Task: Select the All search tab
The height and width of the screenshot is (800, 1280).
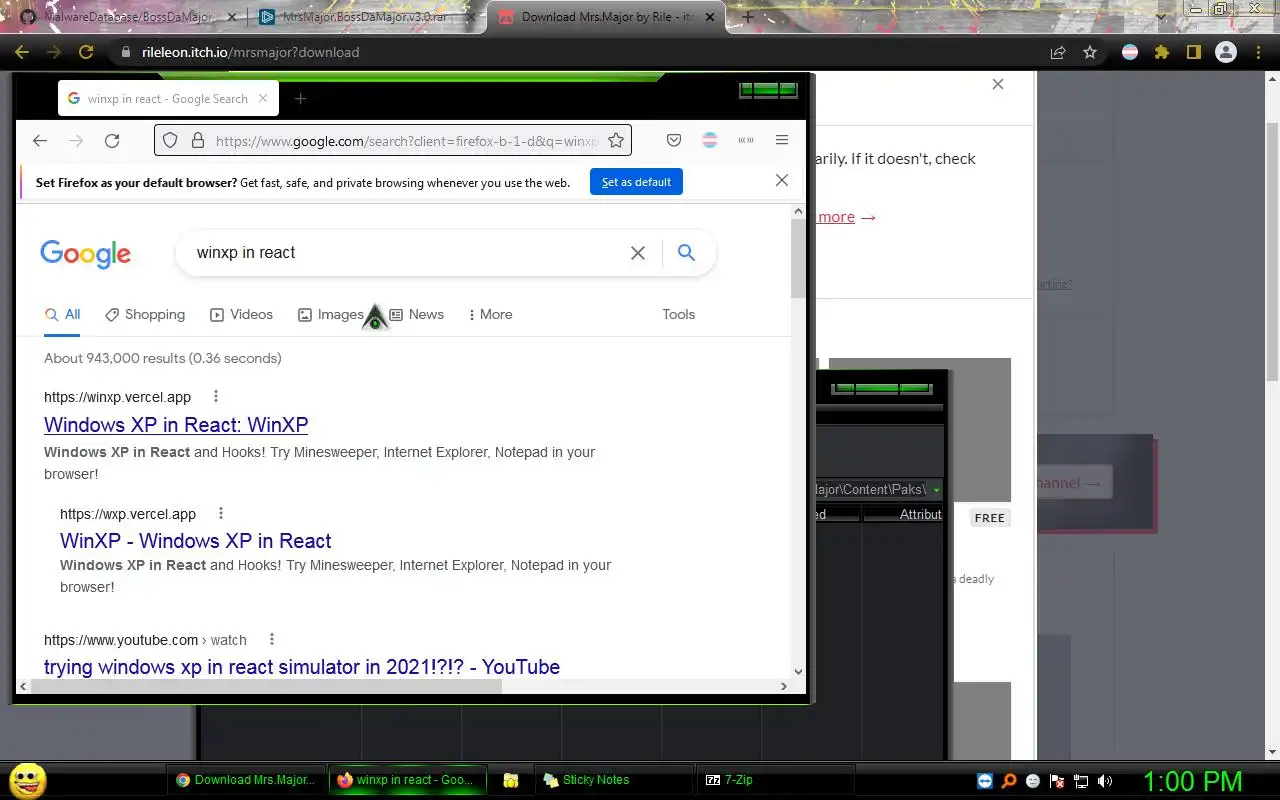Action: pyautogui.click(x=63, y=314)
